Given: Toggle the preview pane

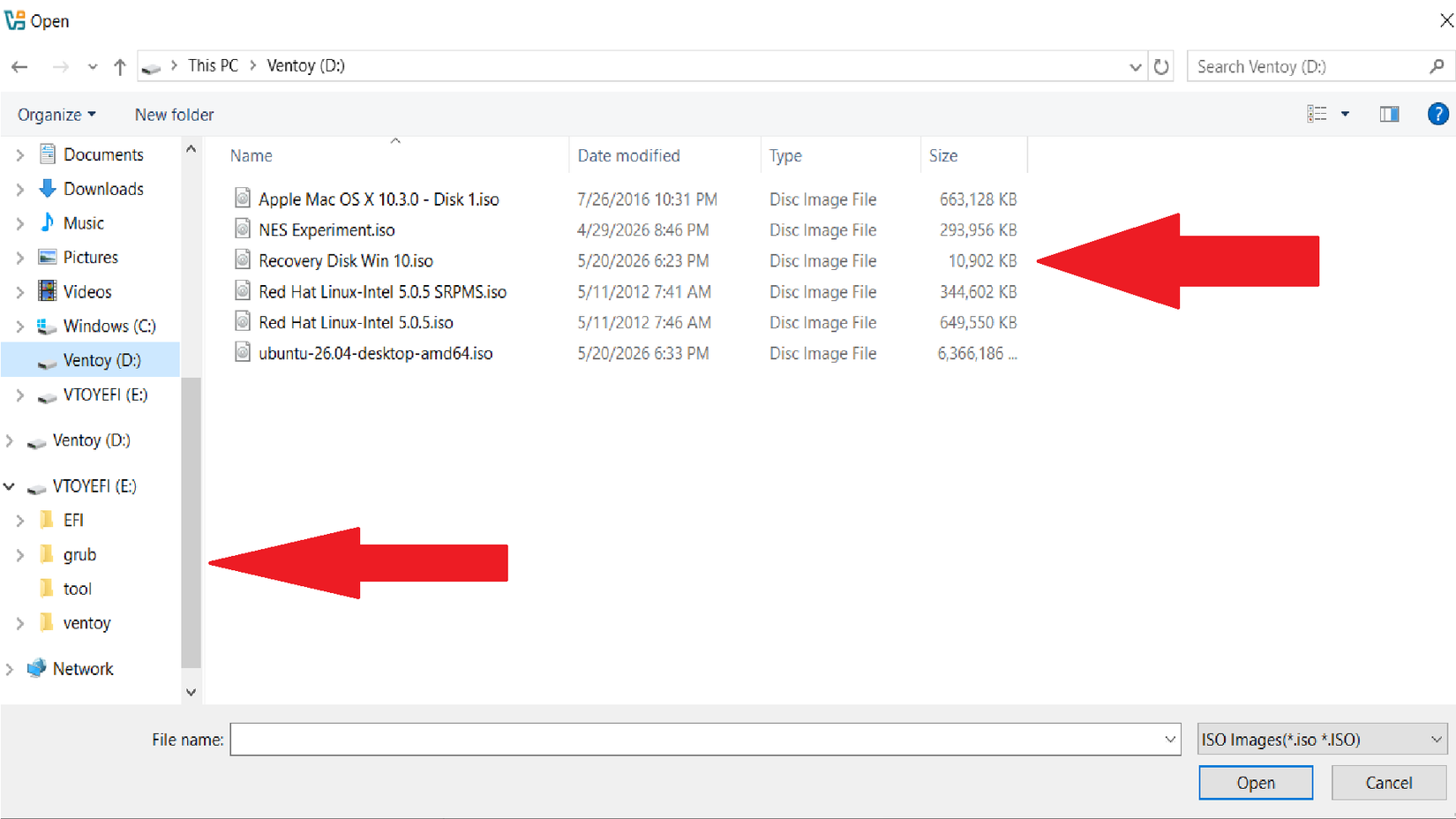Looking at the screenshot, I should click(x=1389, y=114).
